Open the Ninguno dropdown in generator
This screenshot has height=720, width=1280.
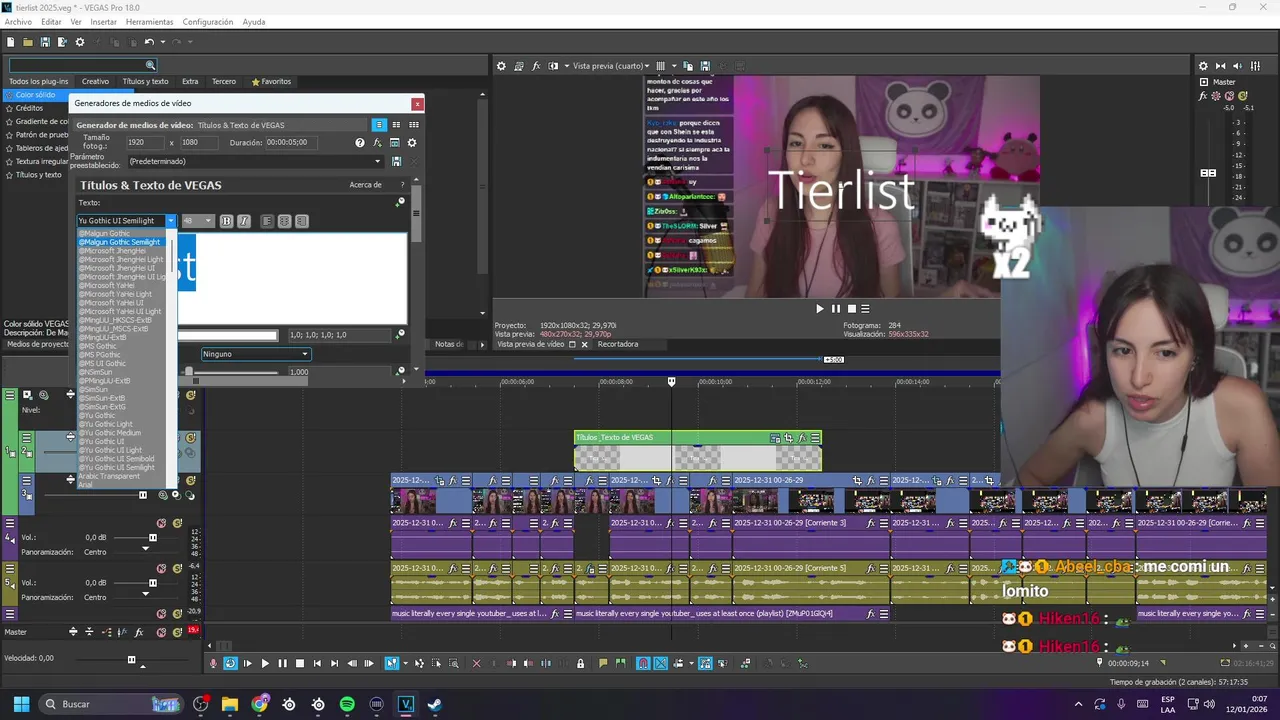256,354
